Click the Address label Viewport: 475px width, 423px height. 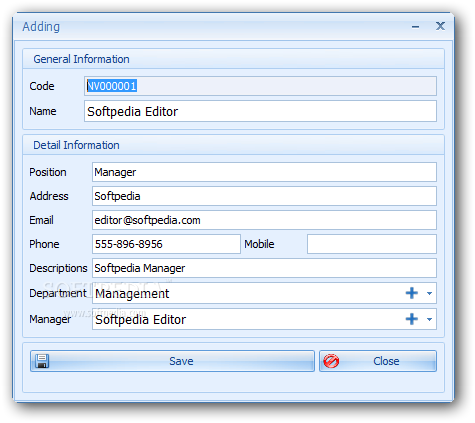tap(49, 196)
